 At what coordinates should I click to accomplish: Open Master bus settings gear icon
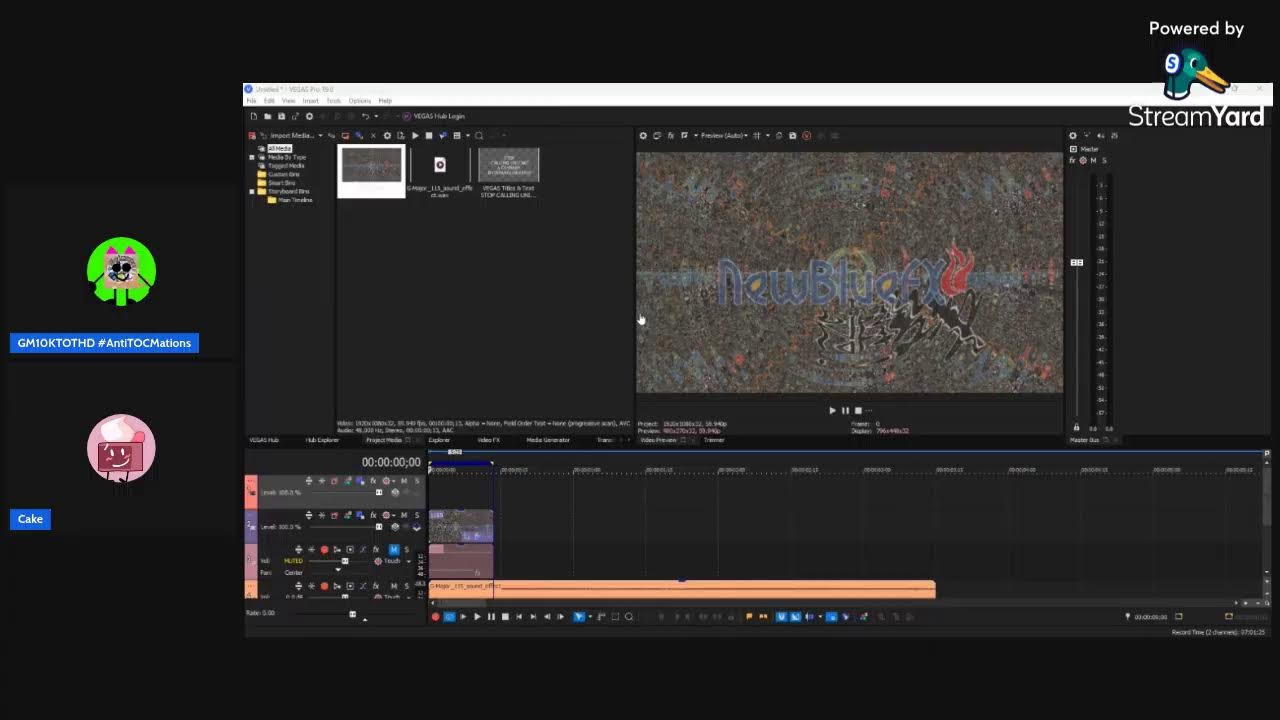click(x=1073, y=136)
